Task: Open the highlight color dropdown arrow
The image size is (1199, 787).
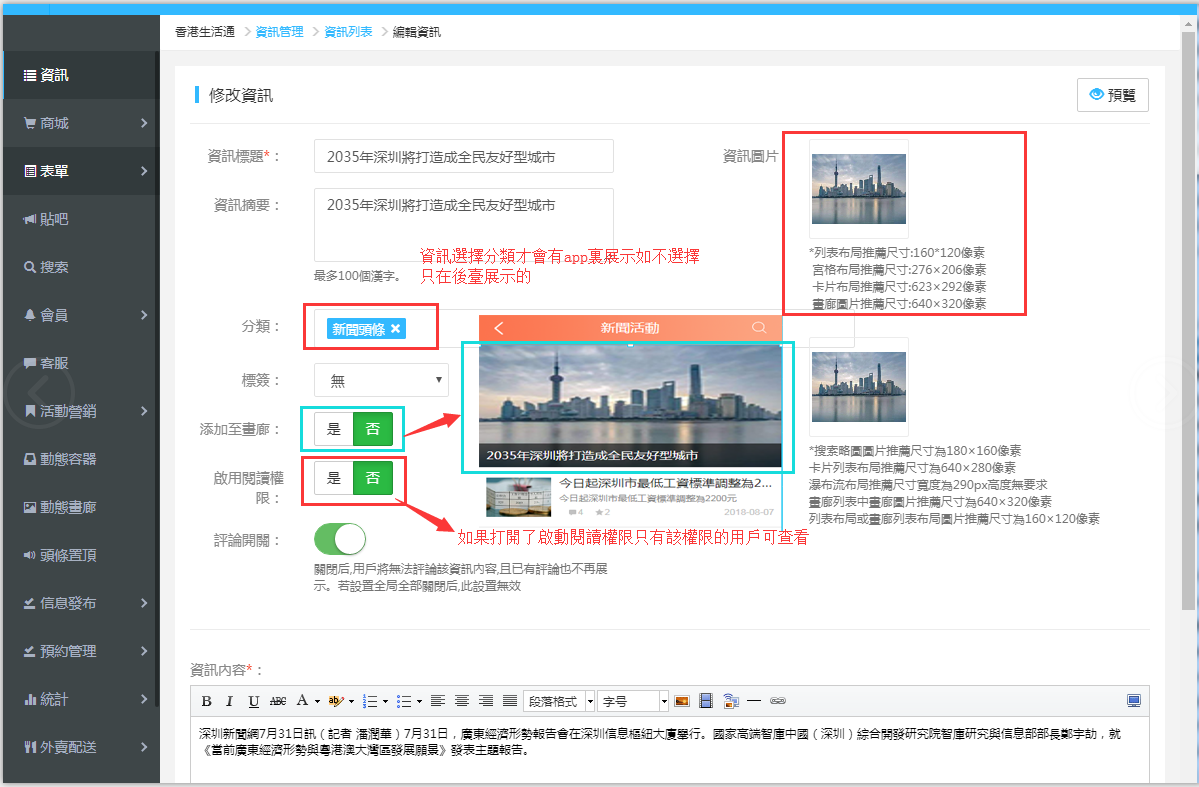Action: [x=351, y=701]
